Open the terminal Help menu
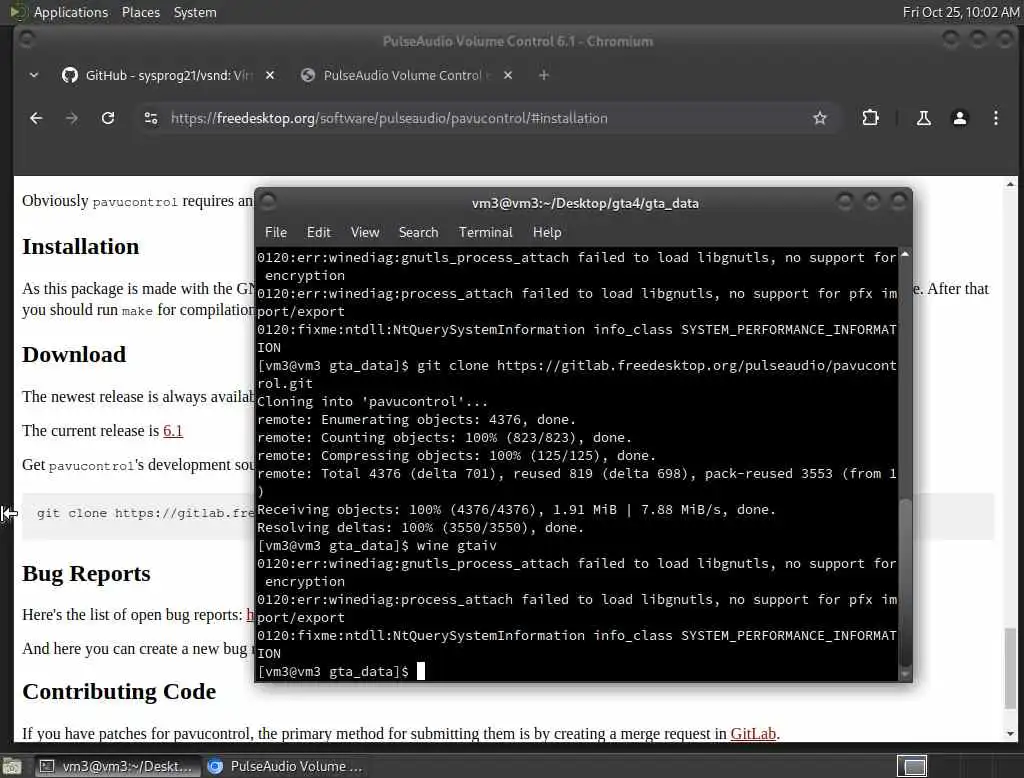The image size is (1024, 778). [547, 233]
